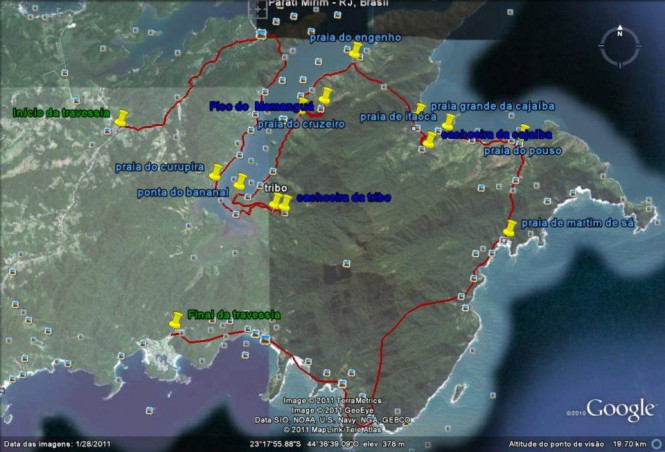665x452 pixels.
Task: Click the praia grande da cajaiba label
Action: tap(491, 105)
